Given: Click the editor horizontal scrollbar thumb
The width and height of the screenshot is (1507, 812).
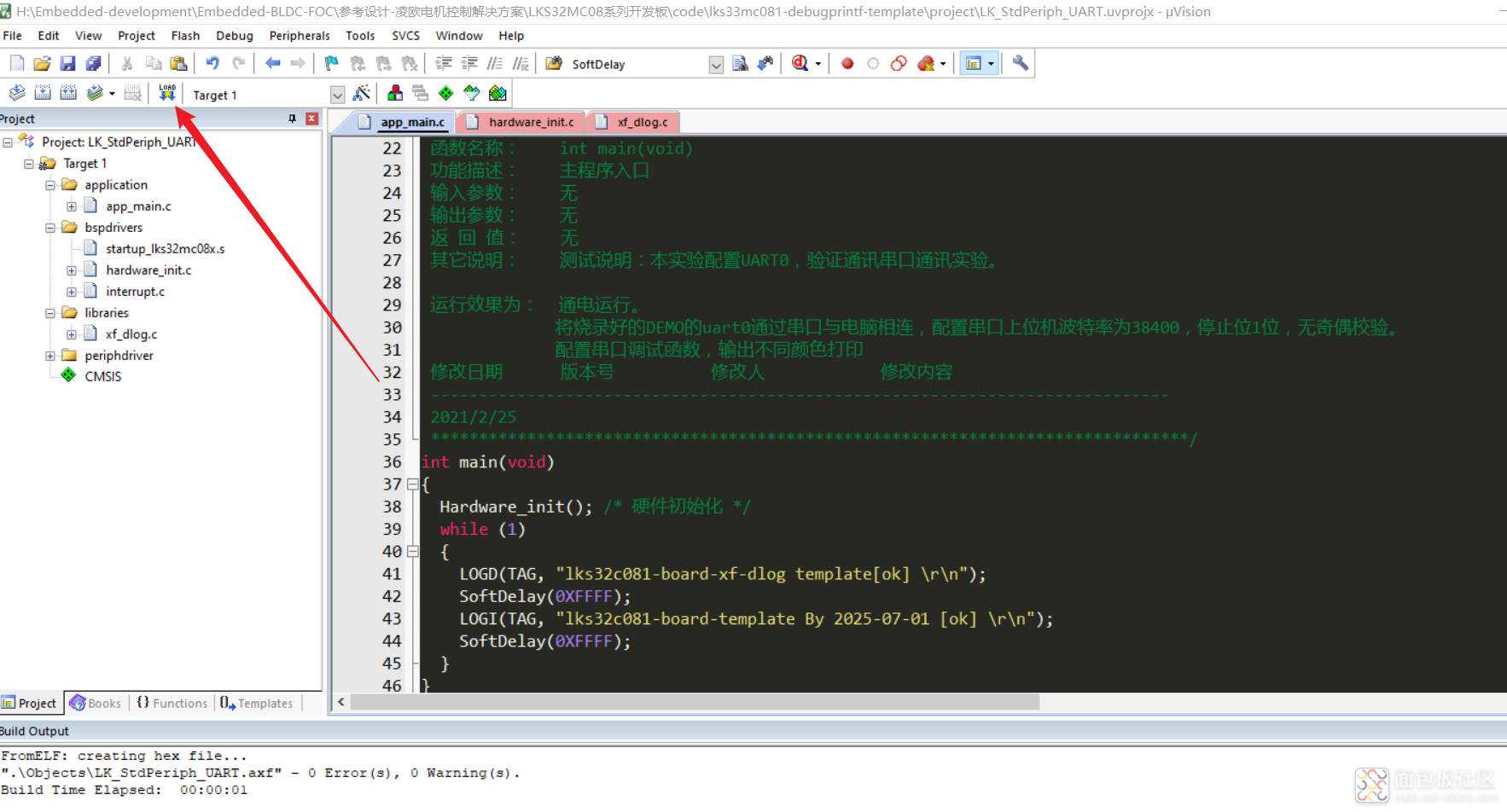Looking at the screenshot, I should click(x=695, y=702).
